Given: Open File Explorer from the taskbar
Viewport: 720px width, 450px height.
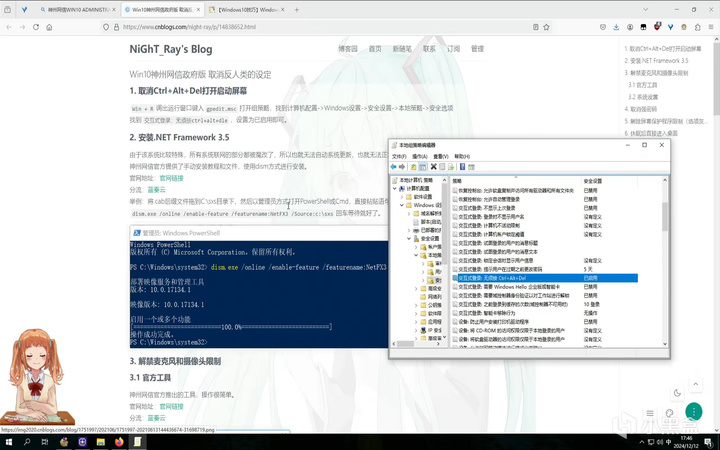Looking at the screenshot, I should point(101,442).
